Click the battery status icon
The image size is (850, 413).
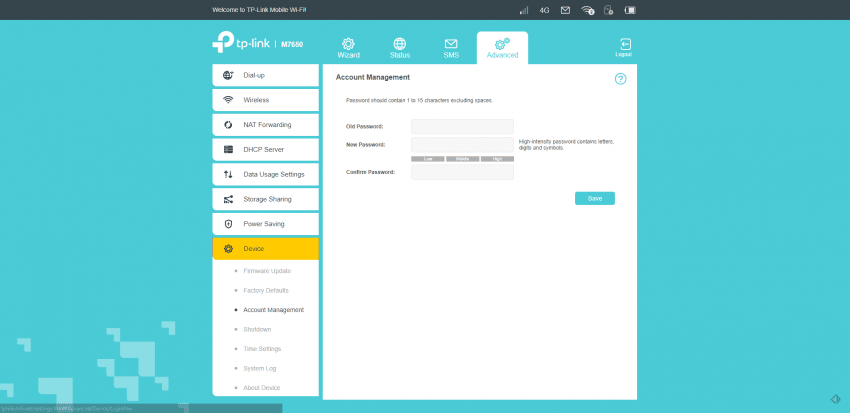click(630, 10)
